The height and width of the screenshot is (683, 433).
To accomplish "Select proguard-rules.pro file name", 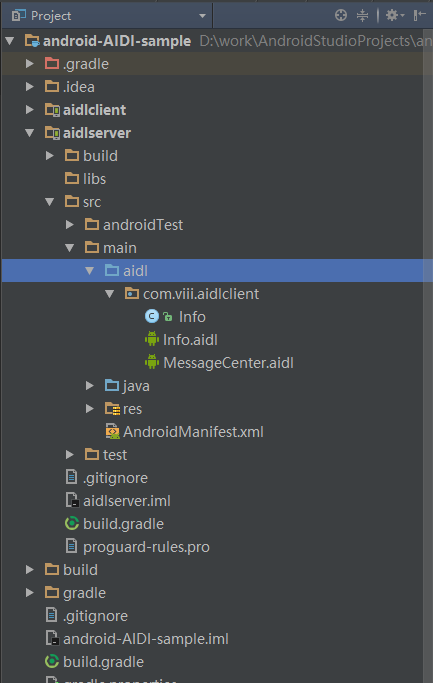I will 146,547.
